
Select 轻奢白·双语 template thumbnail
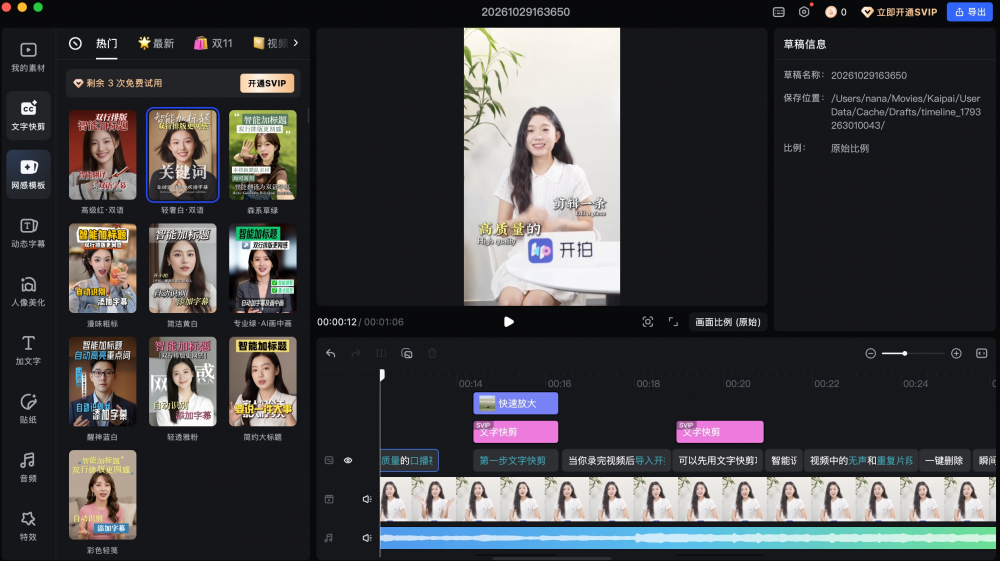point(182,155)
